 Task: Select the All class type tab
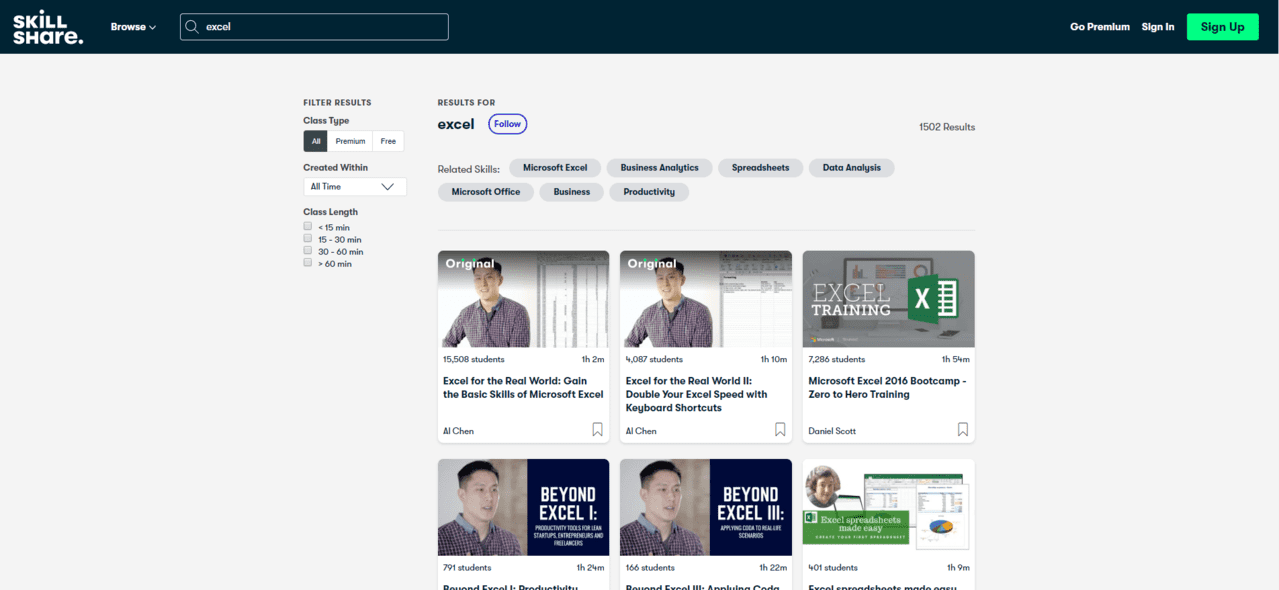(x=316, y=141)
